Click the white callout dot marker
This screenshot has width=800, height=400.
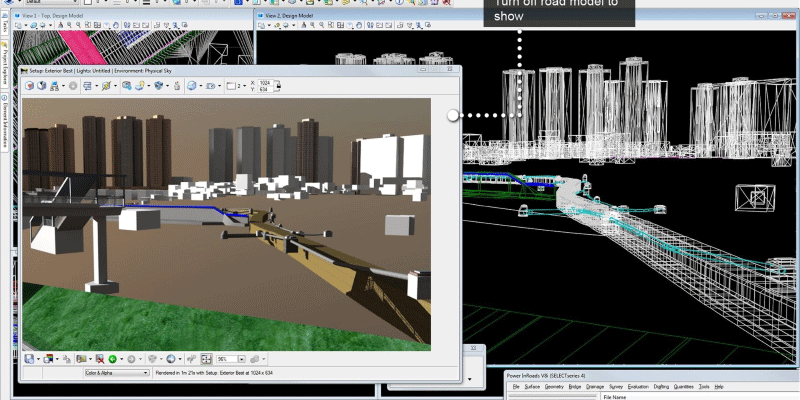453,115
